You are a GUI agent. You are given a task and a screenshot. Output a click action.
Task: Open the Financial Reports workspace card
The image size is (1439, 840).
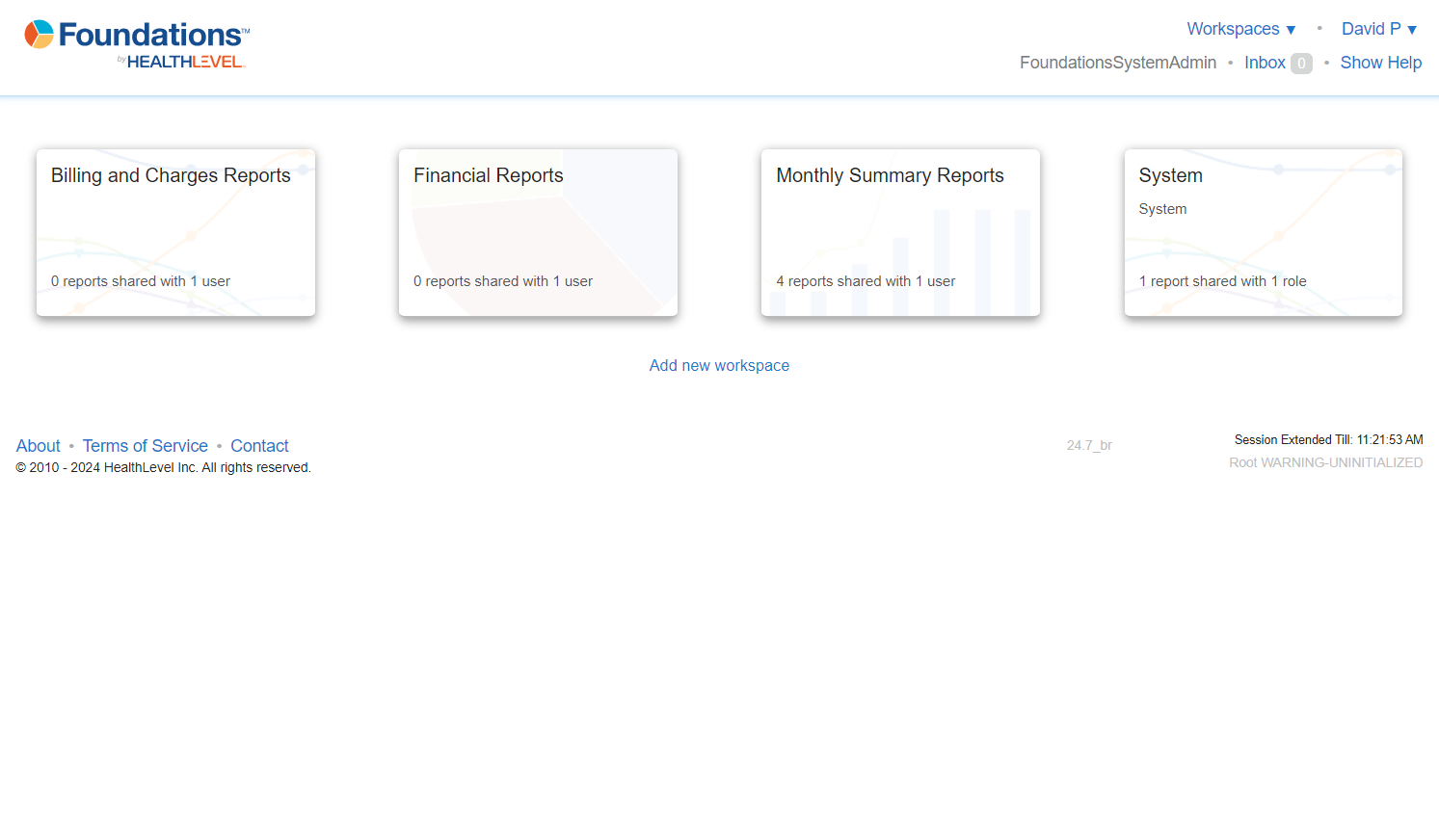(x=538, y=232)
